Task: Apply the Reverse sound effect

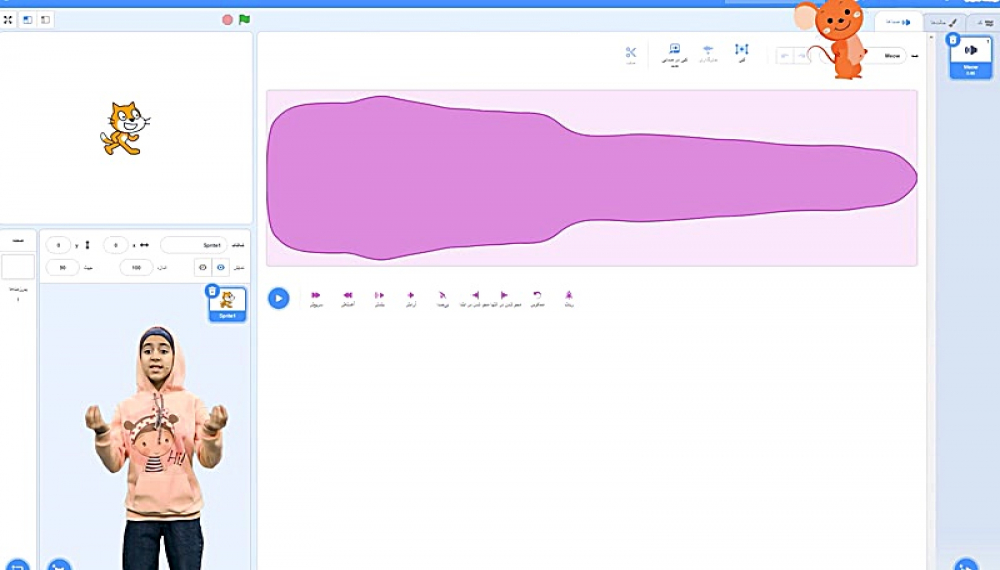Action: 537,296
